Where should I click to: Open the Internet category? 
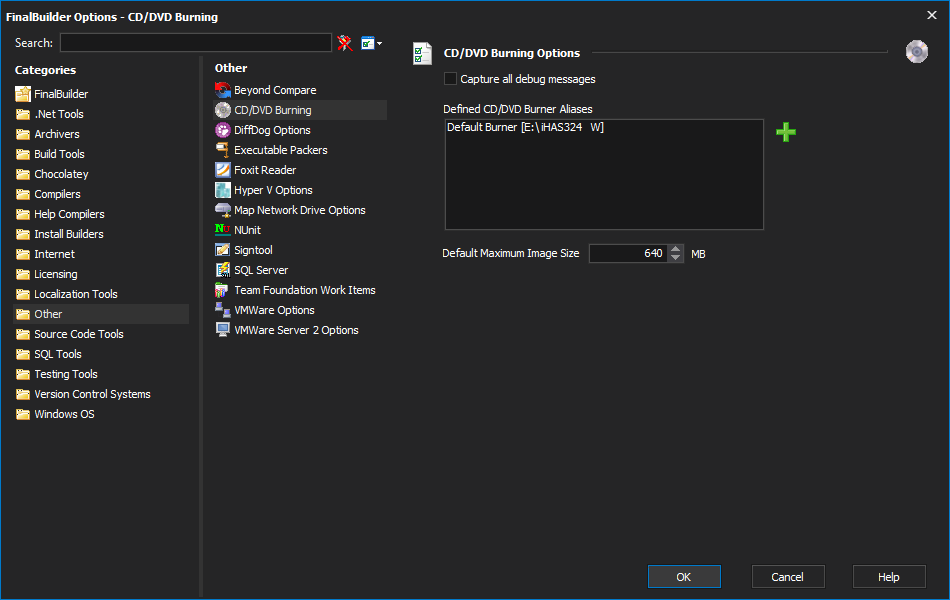(45, 254)
